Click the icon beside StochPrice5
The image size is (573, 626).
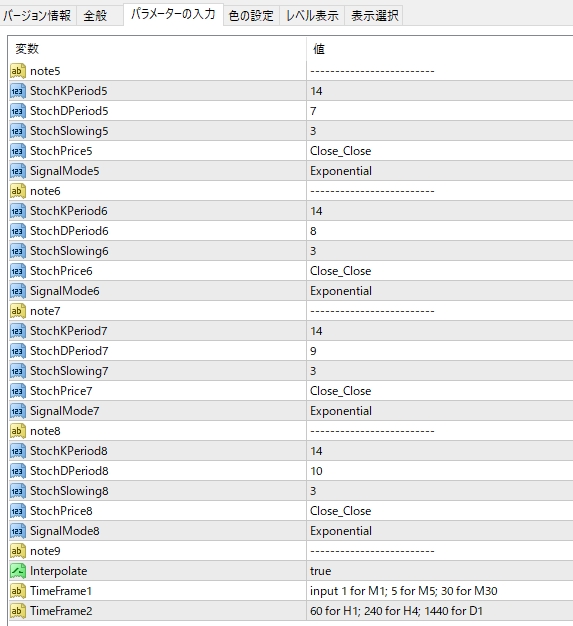[18, 151]
